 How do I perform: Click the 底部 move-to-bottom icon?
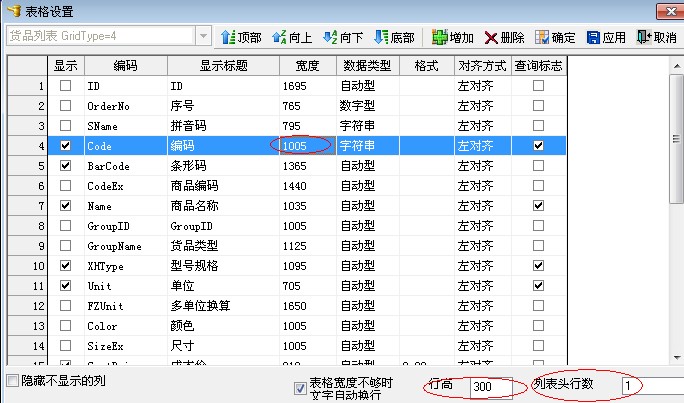coord(380,37)
